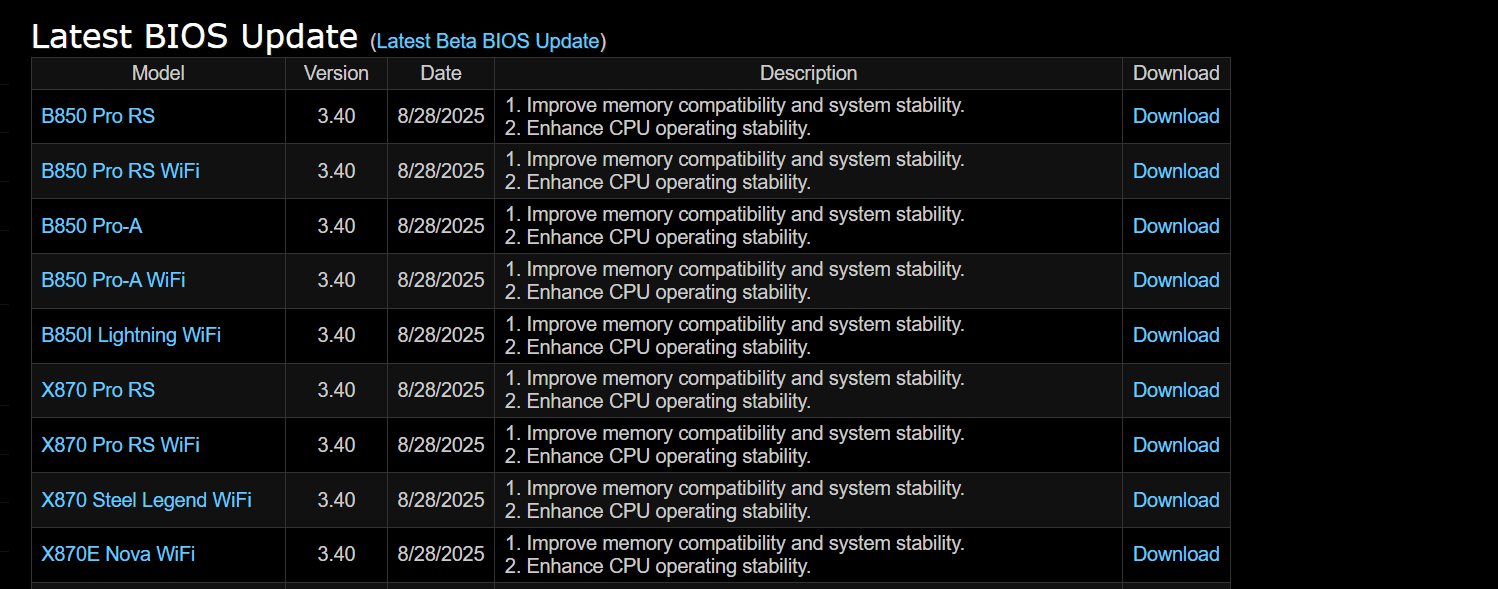
Task: Download the B850 Pro-A BIOS update
Action: pyautogui.click(x=1176, y=226)
